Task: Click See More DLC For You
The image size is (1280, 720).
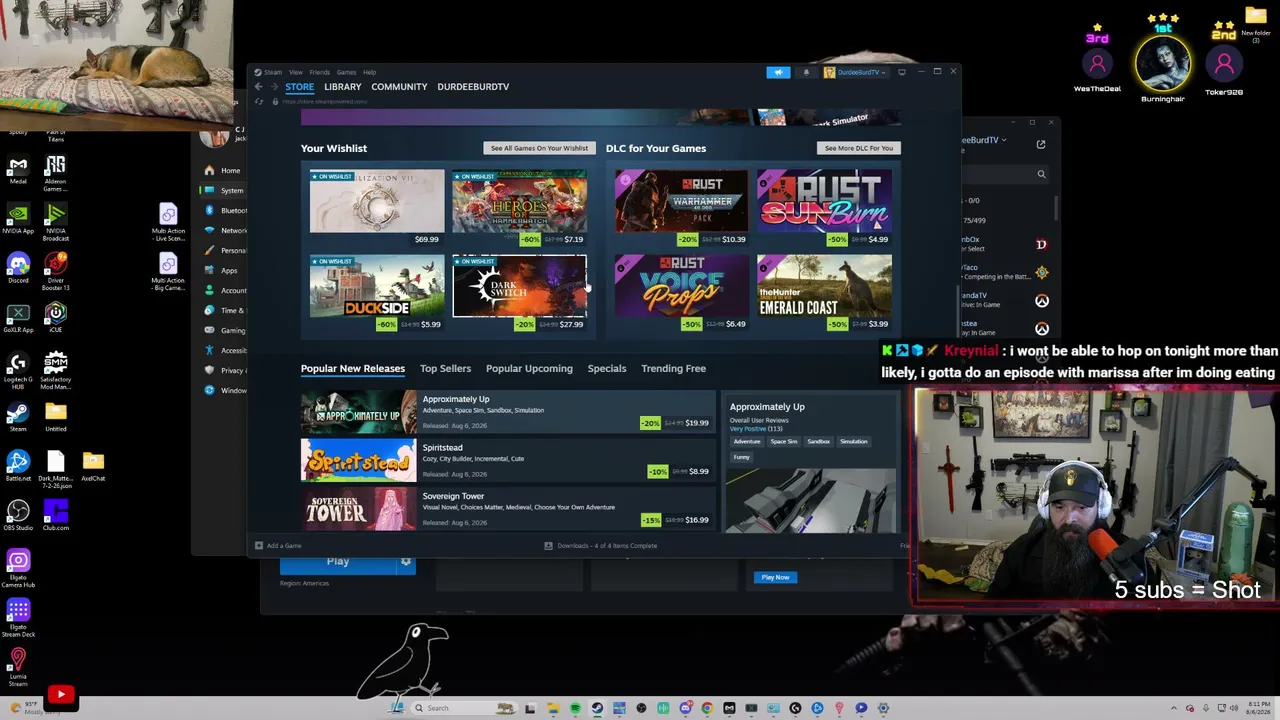Action: tap(859, 148)
